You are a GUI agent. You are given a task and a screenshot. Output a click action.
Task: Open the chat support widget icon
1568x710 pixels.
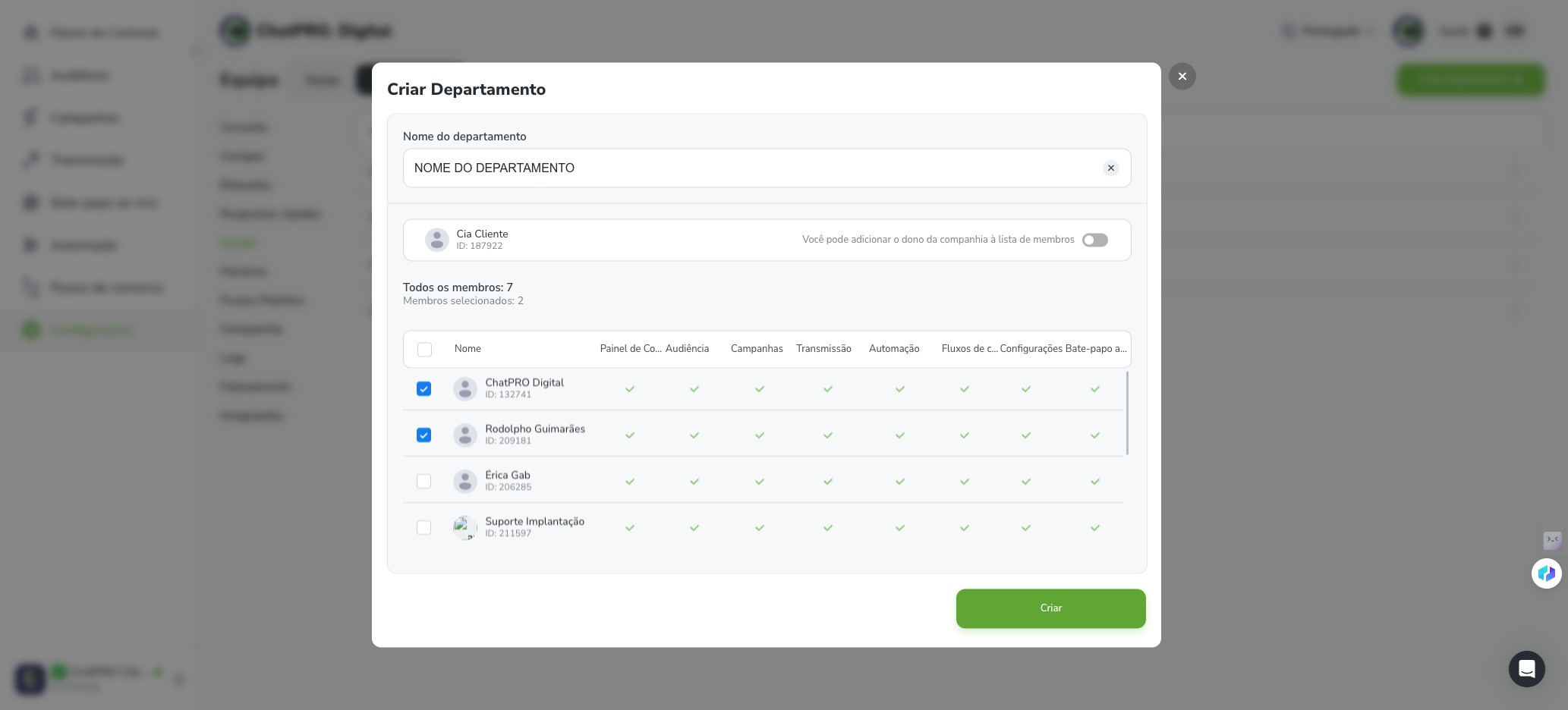tap(1527, 669)
